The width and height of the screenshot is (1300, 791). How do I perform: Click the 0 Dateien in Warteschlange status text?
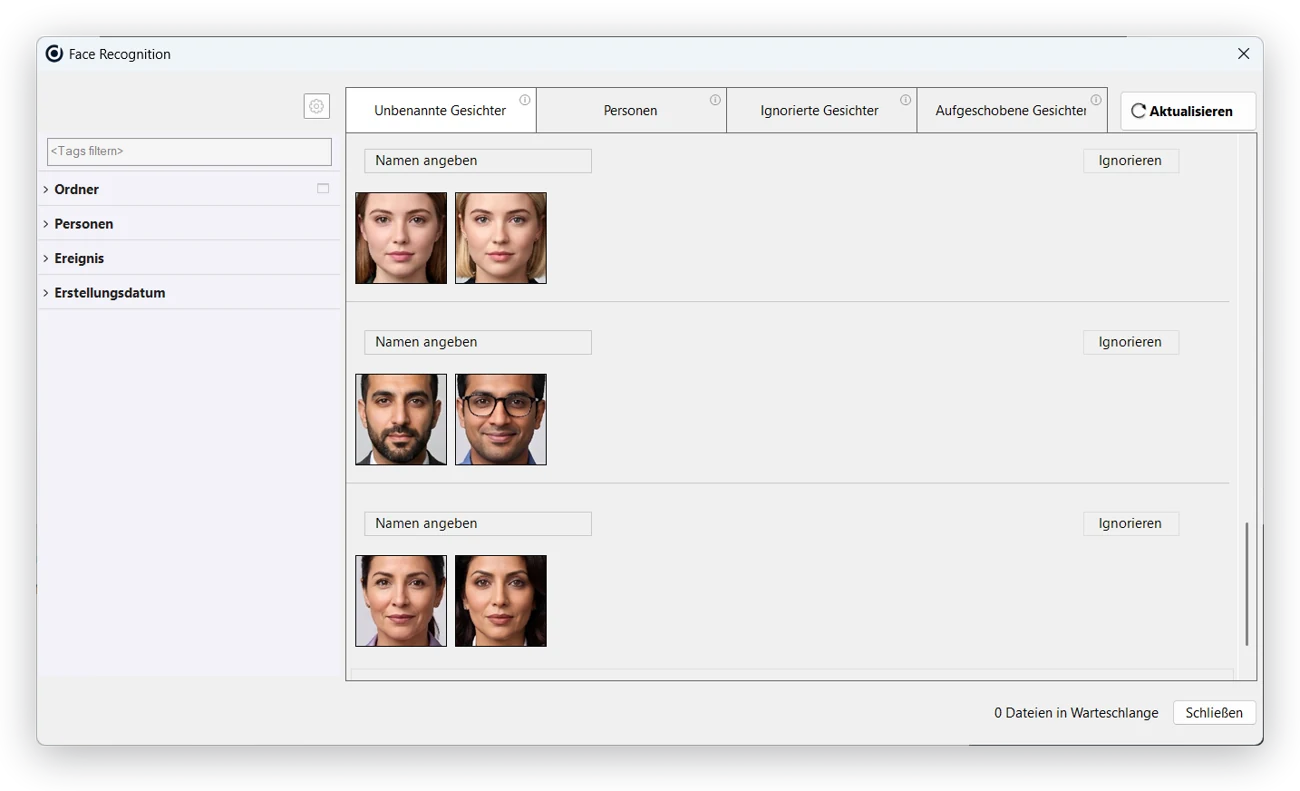(x=1076, y=713)
